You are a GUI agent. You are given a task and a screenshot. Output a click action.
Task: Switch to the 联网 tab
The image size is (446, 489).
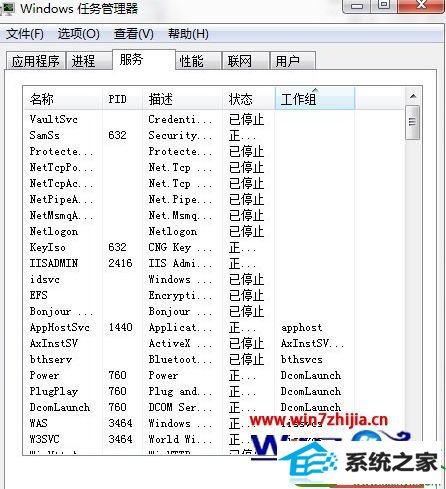[x=246, y=61]
